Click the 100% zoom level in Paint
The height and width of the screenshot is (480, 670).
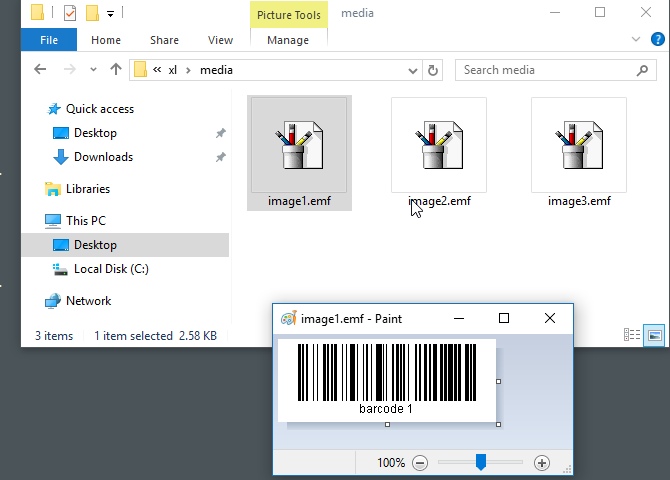point(391,463)
